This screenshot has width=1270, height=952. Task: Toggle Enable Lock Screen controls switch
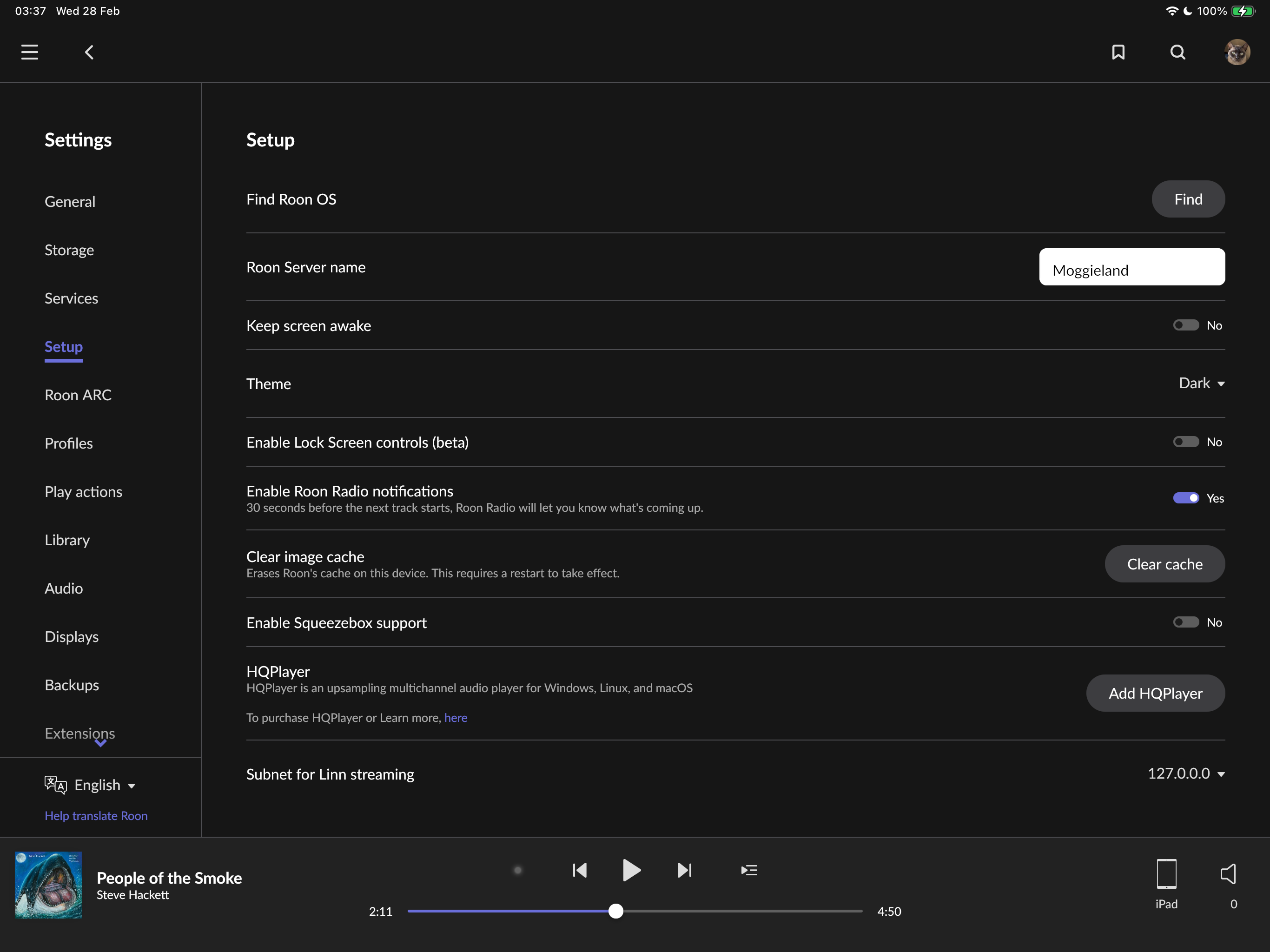(1185, 442)
